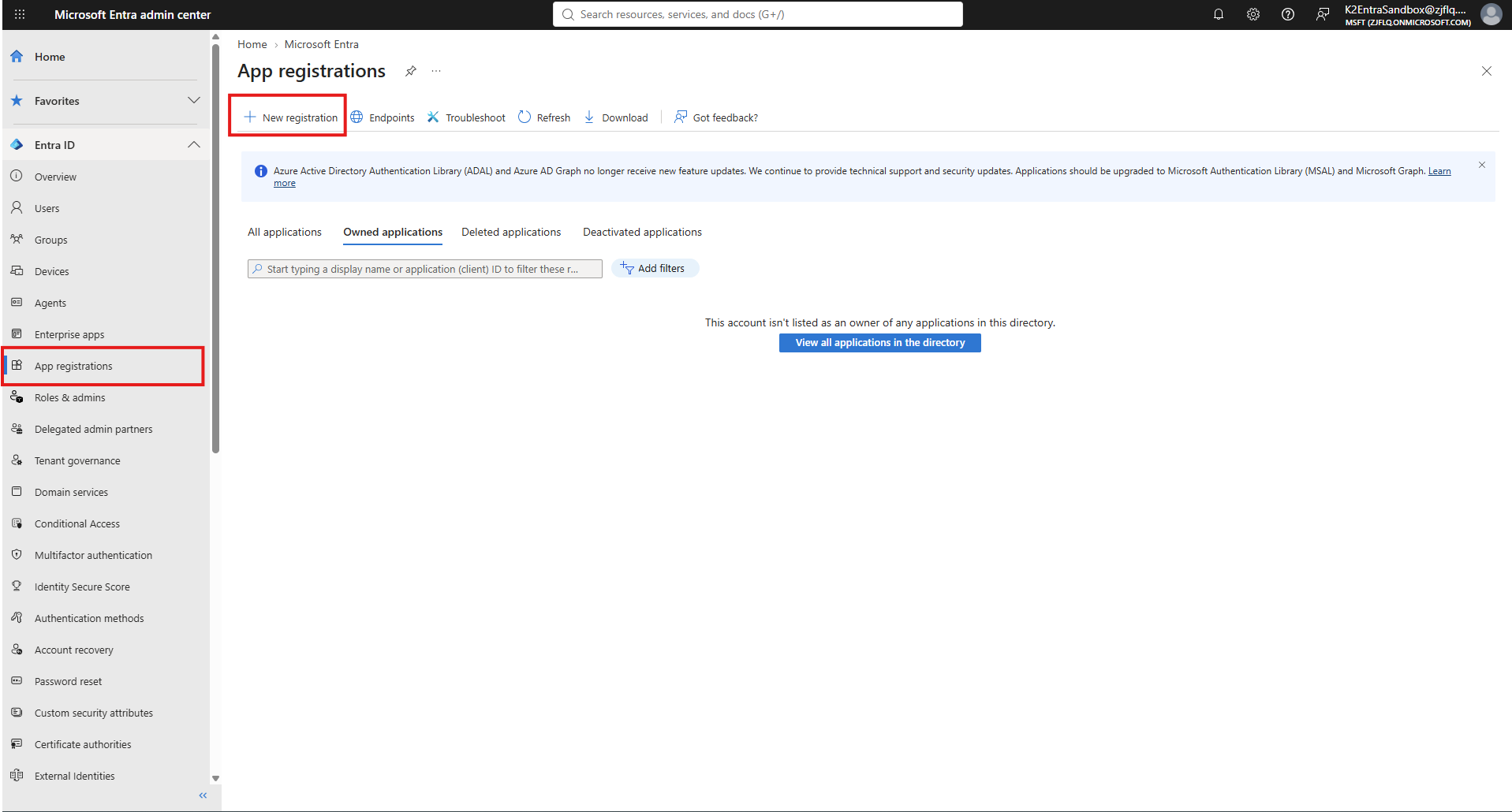Viewport: 1512px width, 812px height.
Task: Click the Devices icon in sidebar
Action: [17, 270]
